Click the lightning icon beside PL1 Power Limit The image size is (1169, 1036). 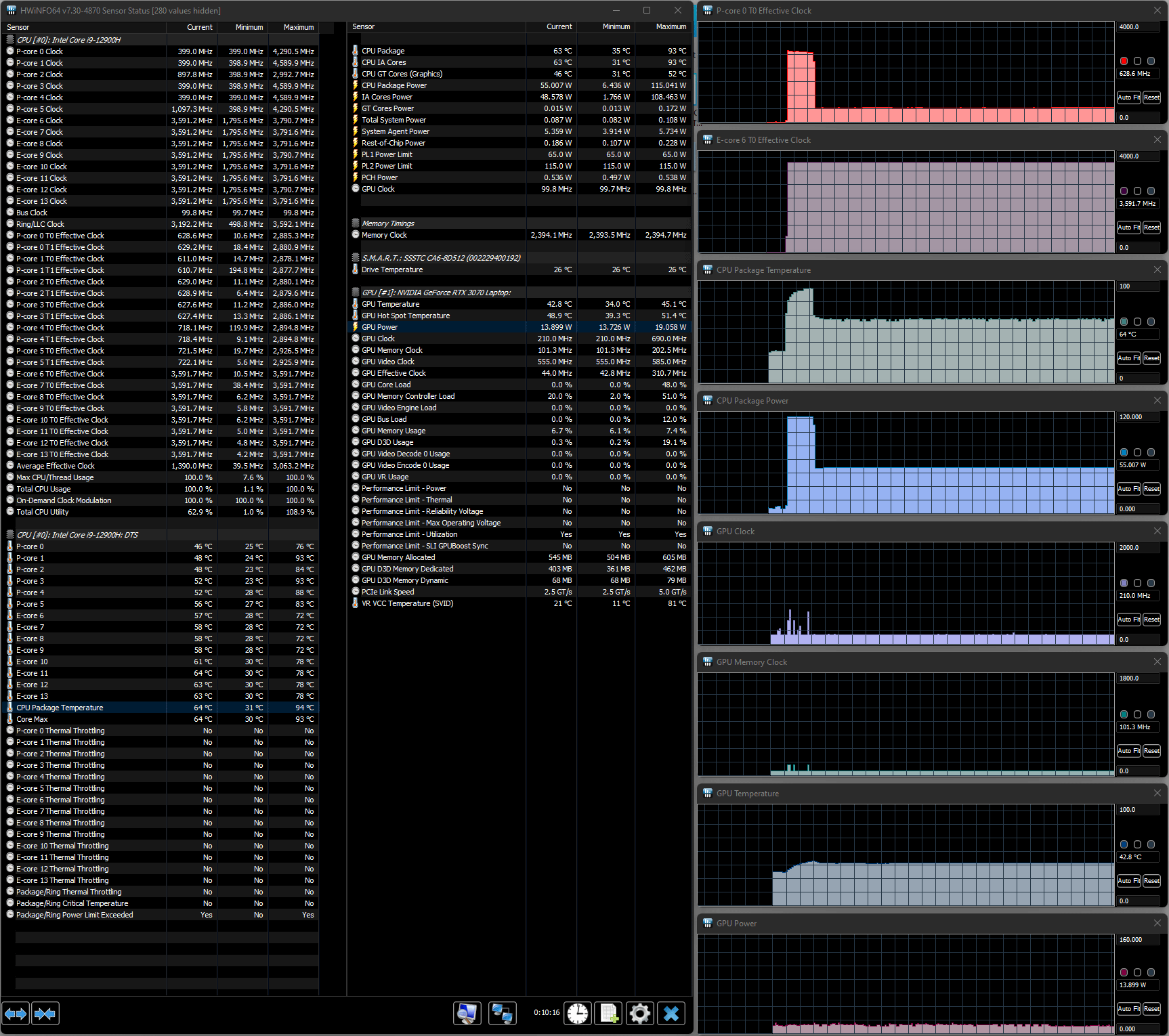point(356,154)
